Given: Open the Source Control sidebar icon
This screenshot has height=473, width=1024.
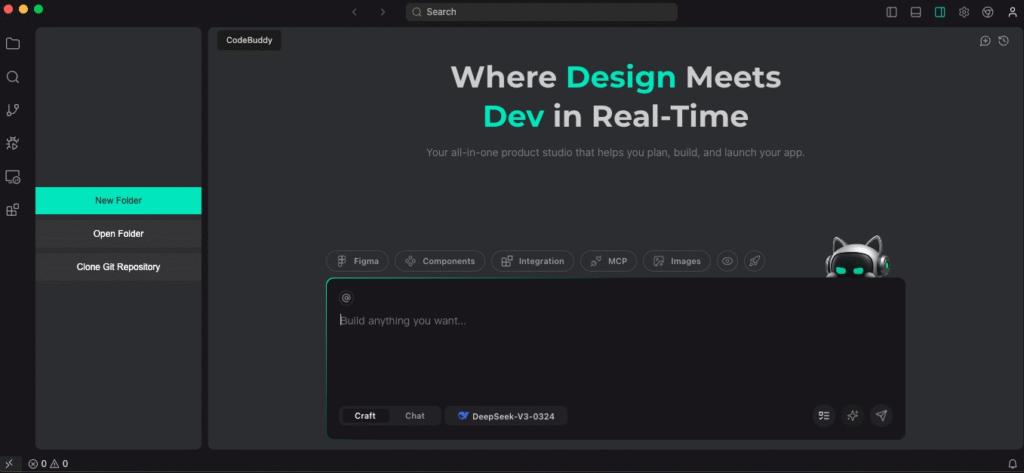Looking at the screenshot, I should [13, 110].
